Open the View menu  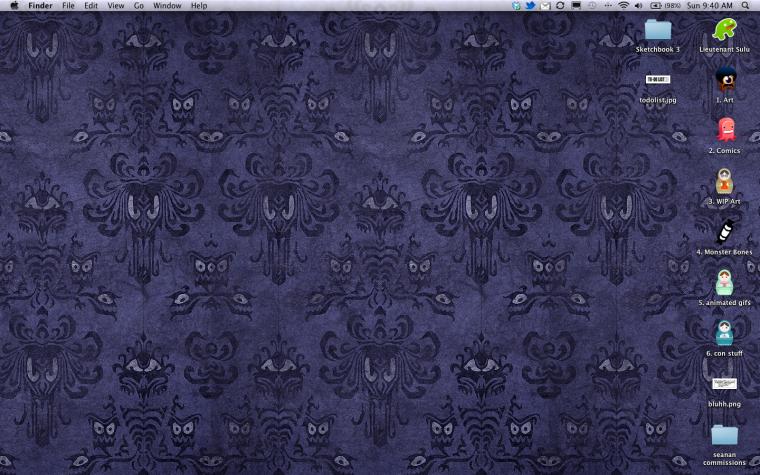(115, 6)
